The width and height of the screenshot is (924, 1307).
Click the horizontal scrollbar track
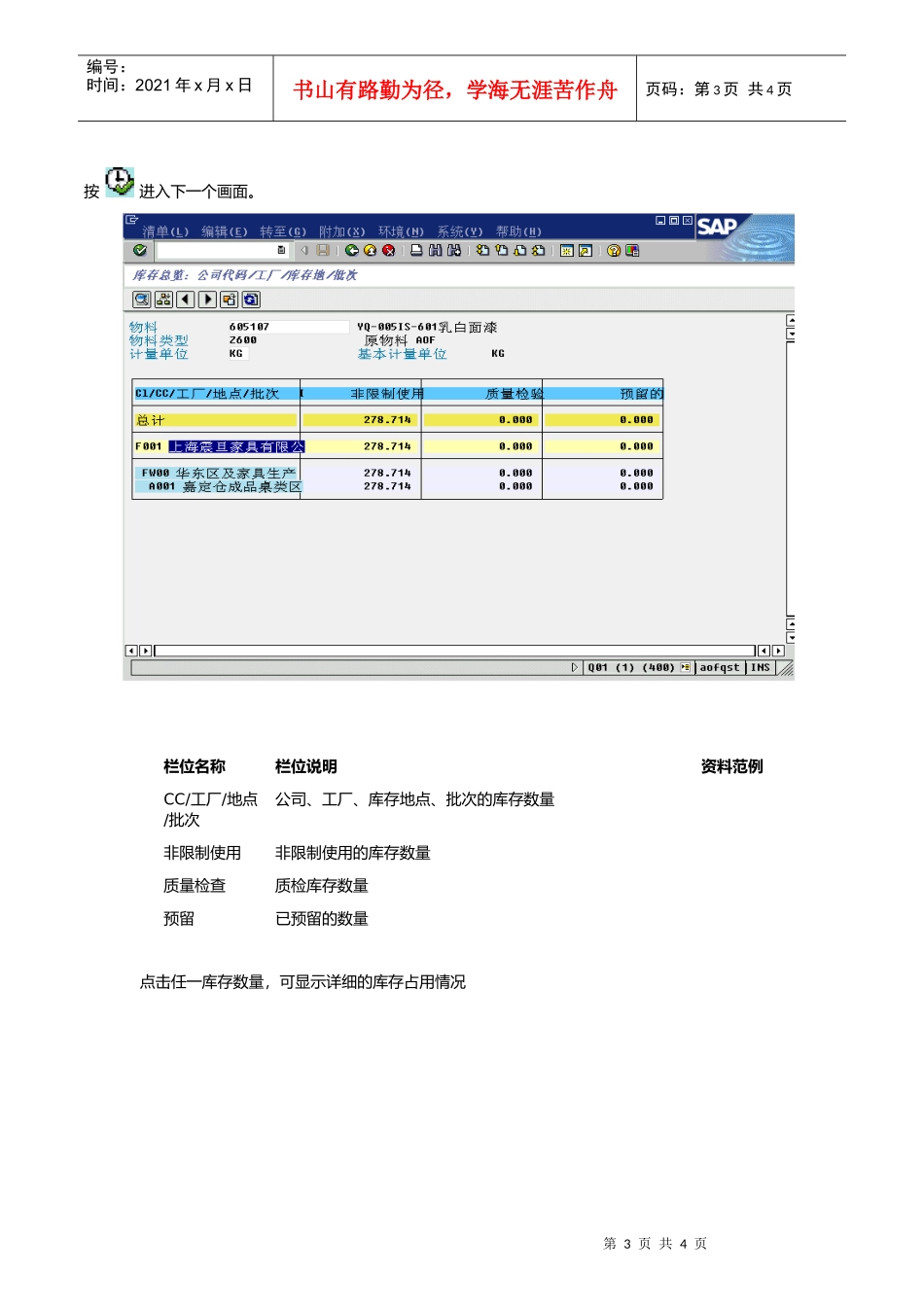[454, 651]
